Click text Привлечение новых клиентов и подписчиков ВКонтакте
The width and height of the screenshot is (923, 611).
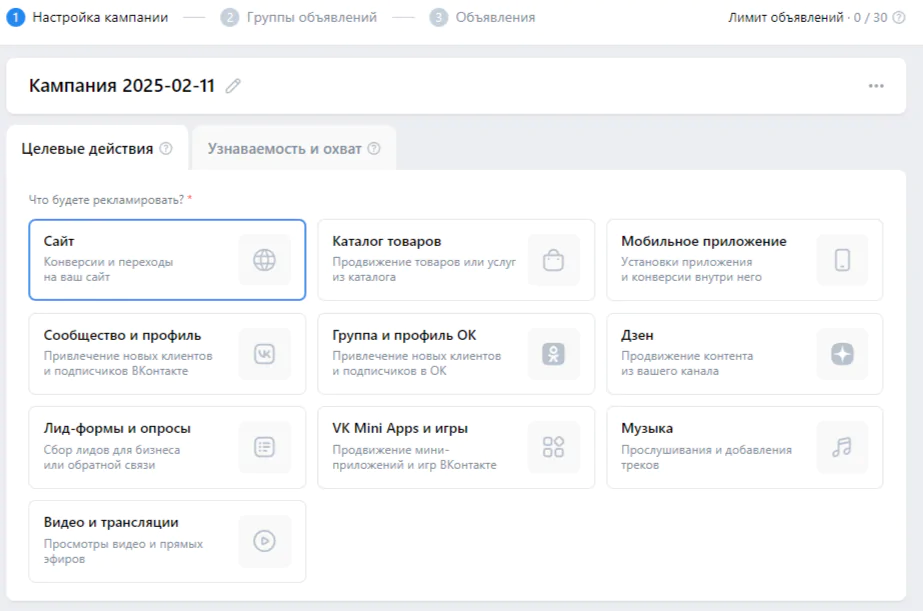(128, 364)
